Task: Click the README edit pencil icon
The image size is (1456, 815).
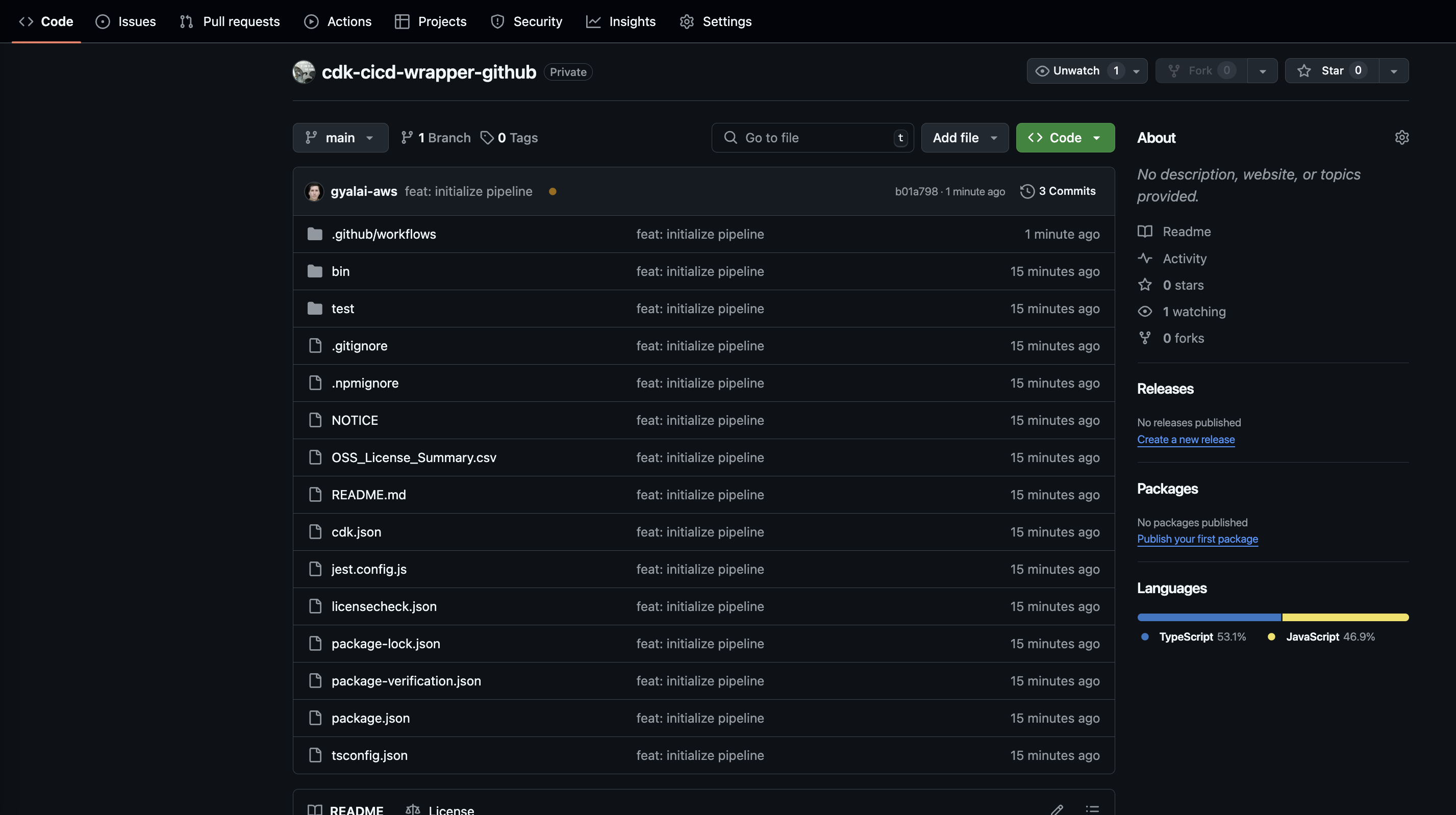Action: click(1057, 809)
